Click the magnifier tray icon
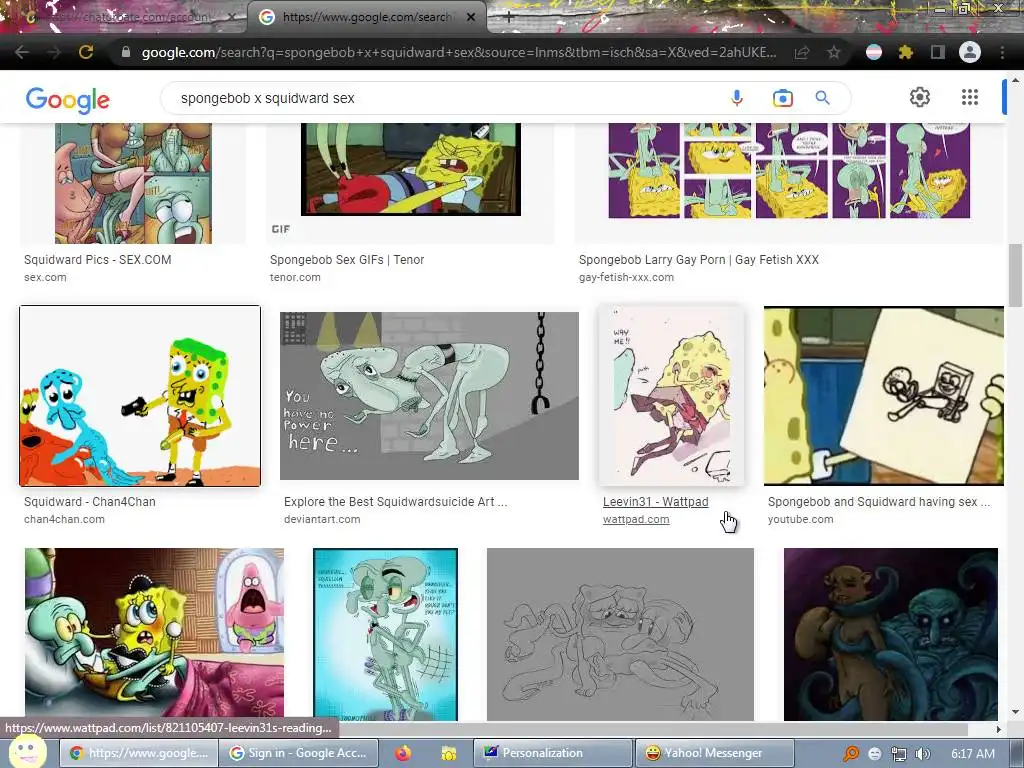1024x768 pixels. click(850, 754)
